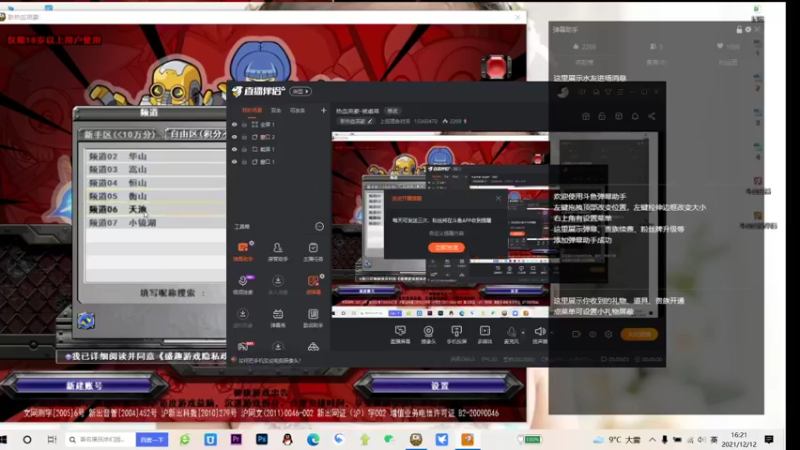Image resolution: width=800 pixels, height=450 pixels.
Task: Open Premiere Pro from the taskbar
Action: [236, 439]
